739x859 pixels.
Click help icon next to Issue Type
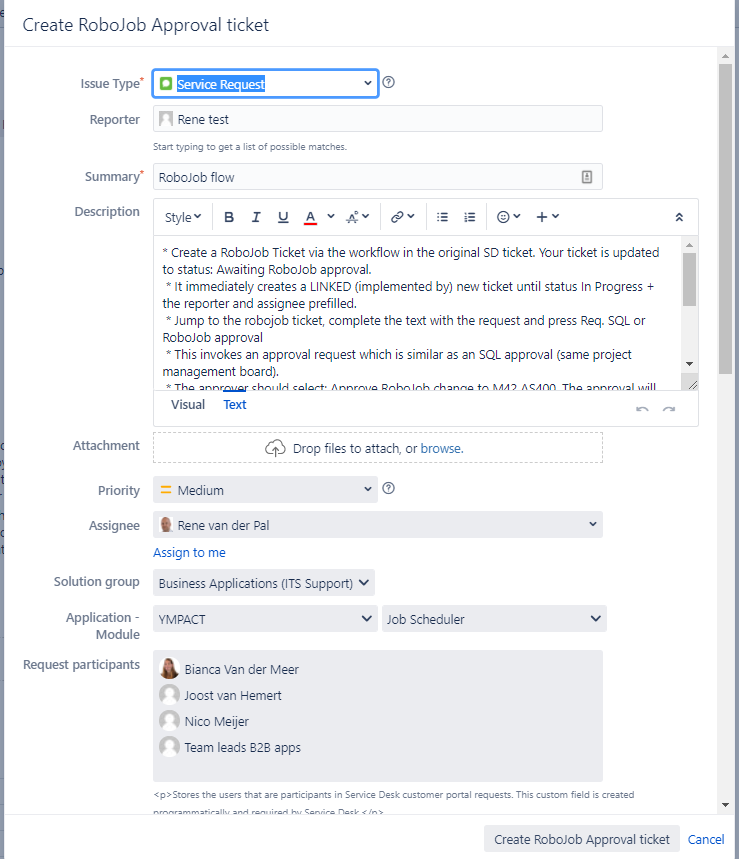(388, 82)
